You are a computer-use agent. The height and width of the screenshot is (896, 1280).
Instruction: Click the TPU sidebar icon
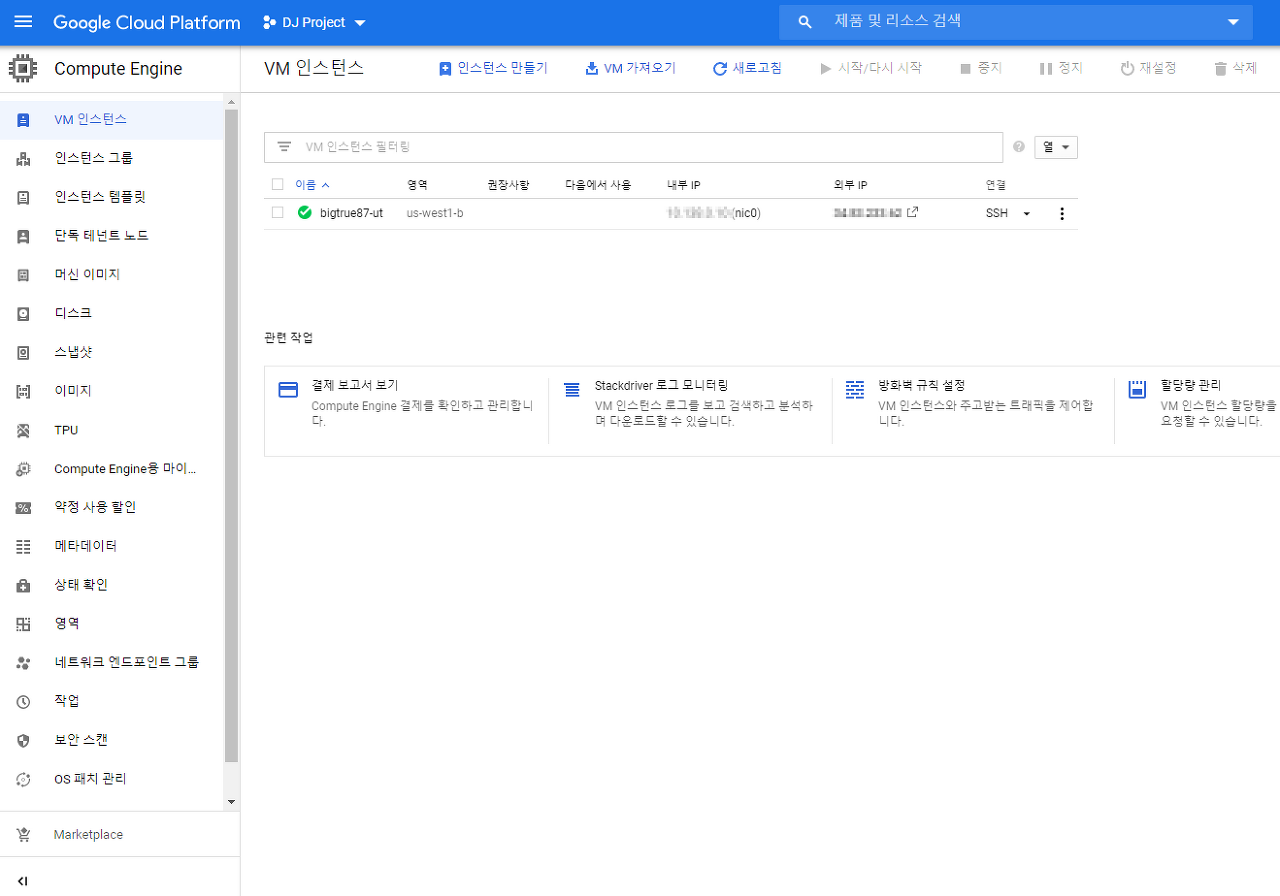23,431
